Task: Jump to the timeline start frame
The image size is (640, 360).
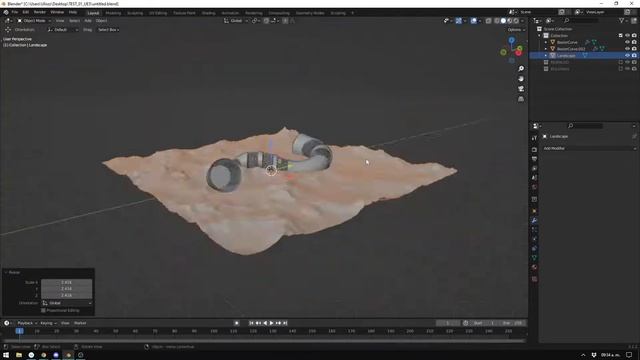Action: [x=251, y=323]
